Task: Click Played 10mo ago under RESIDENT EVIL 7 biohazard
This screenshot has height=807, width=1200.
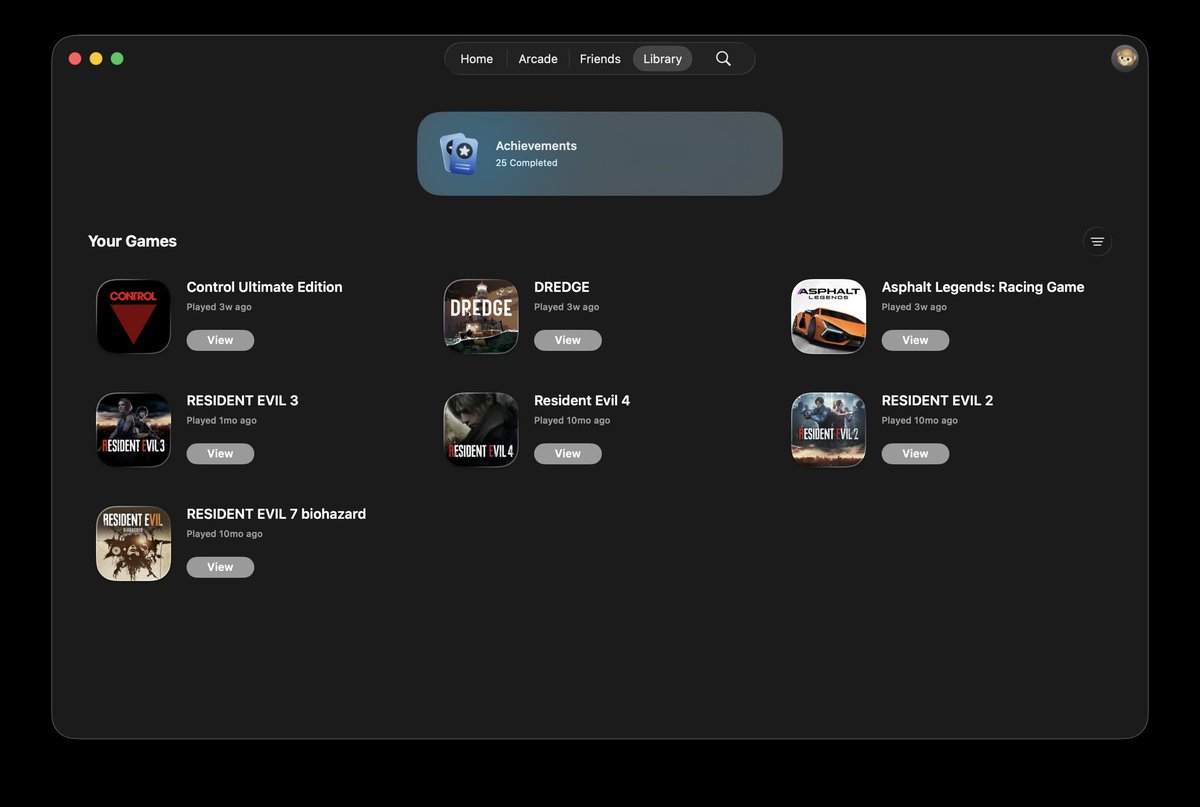Action: click(x=225, y=534)
